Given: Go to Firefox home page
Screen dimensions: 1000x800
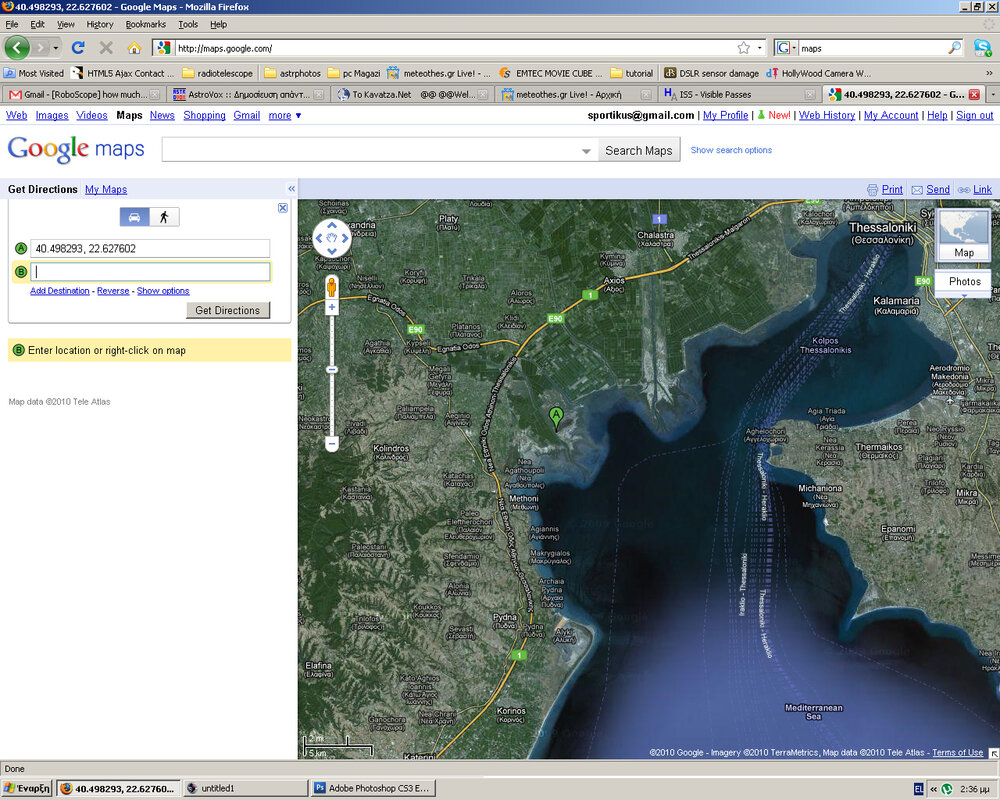Looking at the screenshot, I should 134,47.
